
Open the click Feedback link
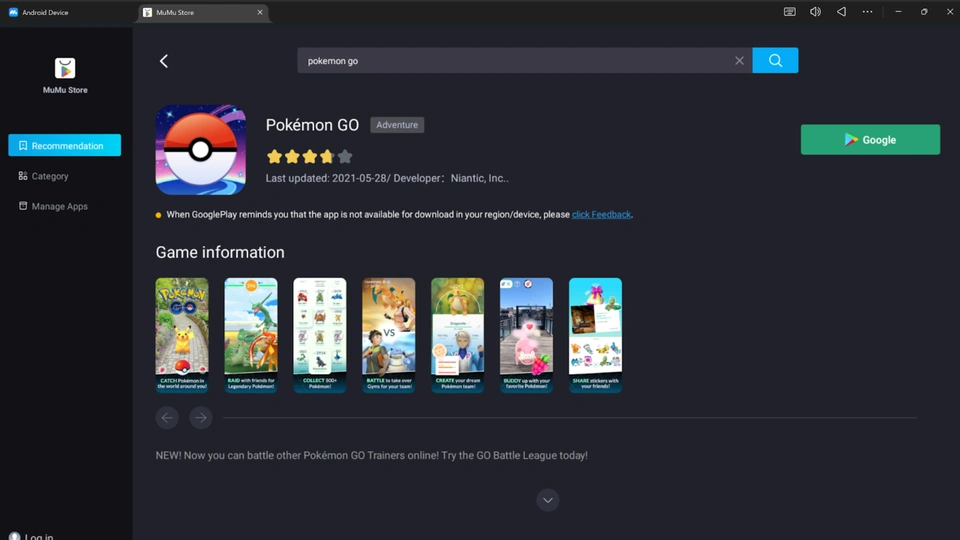601,214
